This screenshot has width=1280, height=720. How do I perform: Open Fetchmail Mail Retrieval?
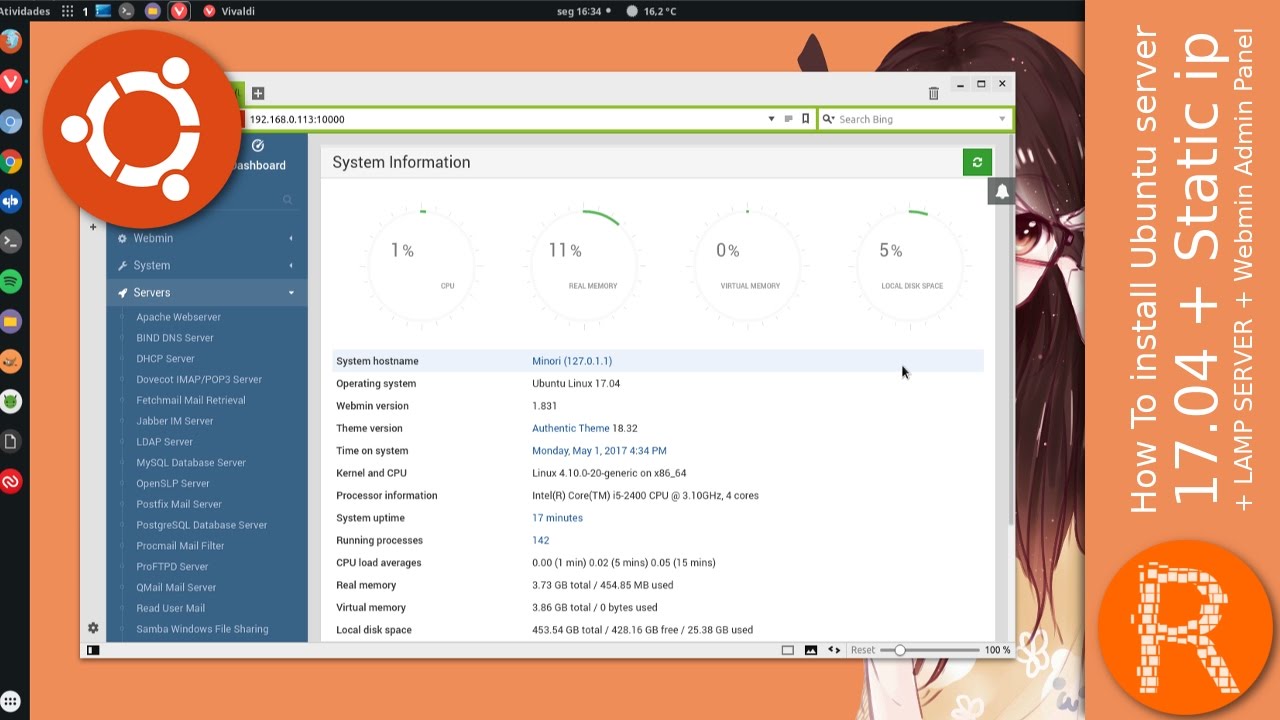pyautogui.click(x=191, y=400)
